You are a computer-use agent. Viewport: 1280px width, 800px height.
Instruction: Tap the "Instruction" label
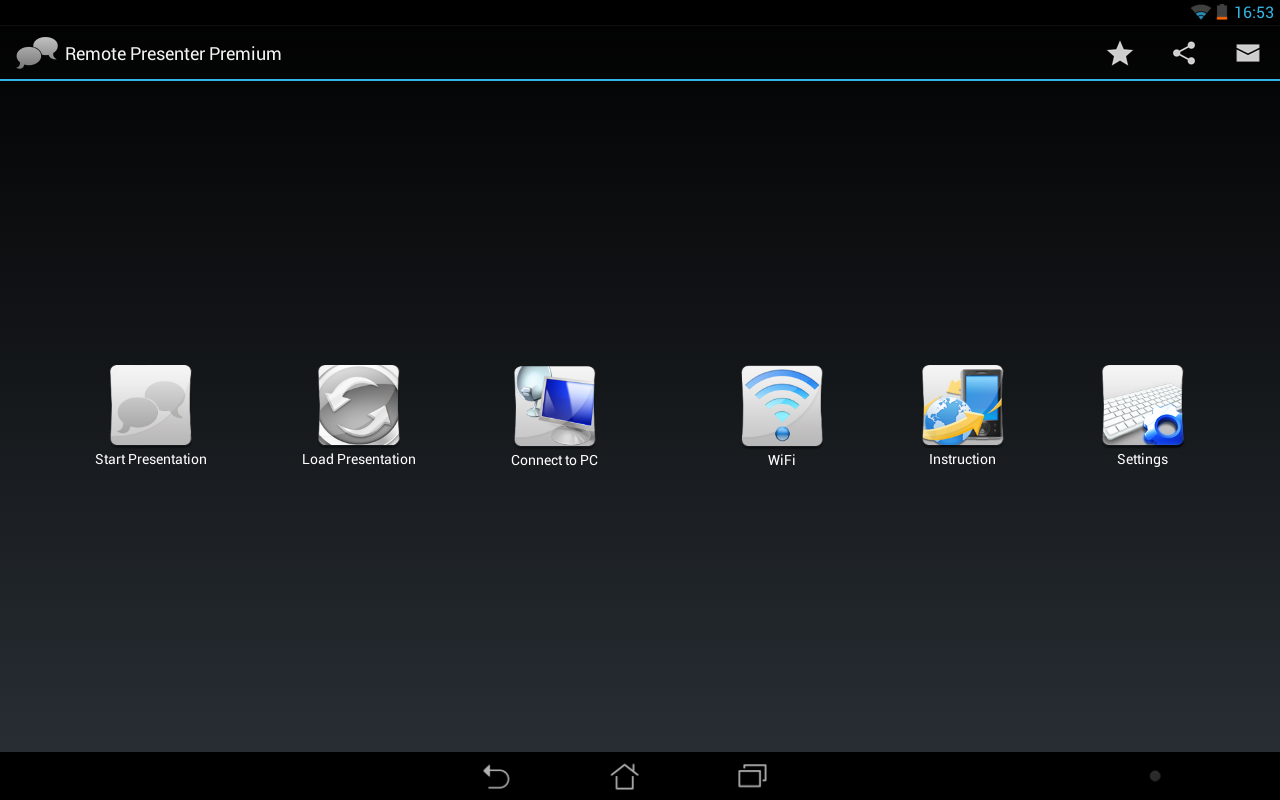pyautogui.click(x=962, y=460)
